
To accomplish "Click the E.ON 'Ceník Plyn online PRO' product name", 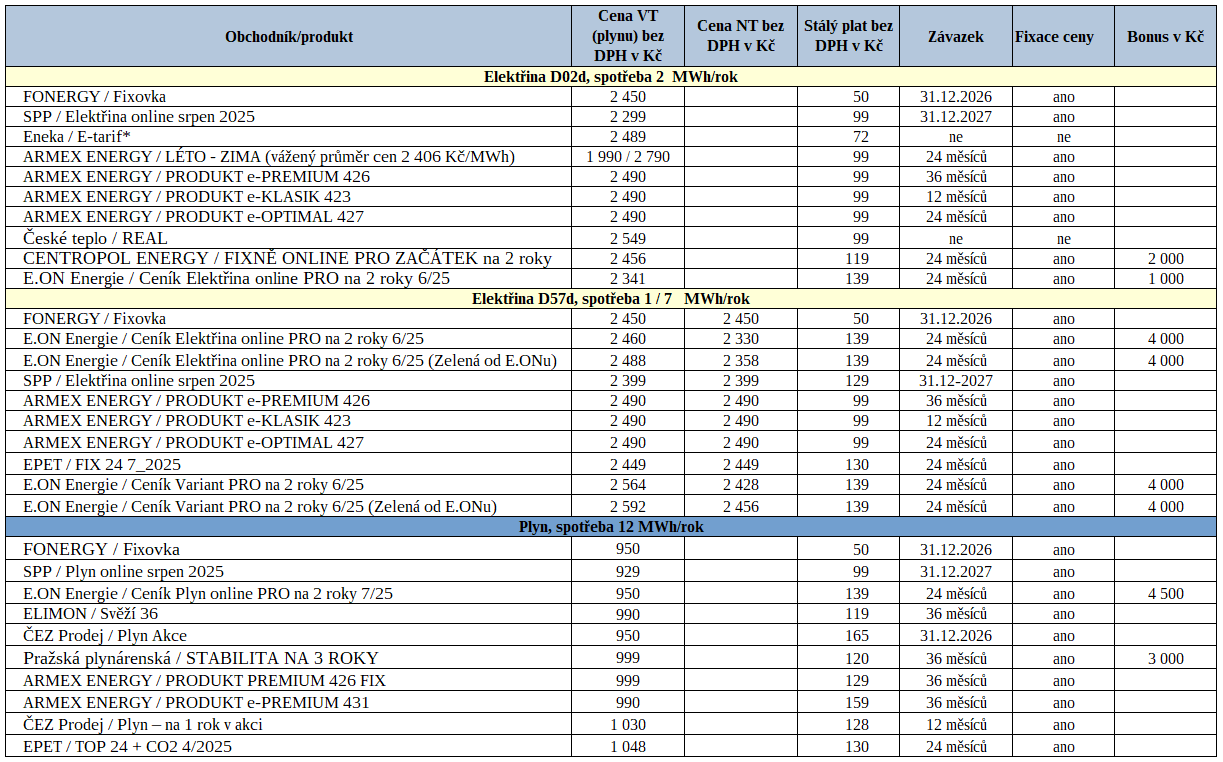I will click(x=208, y=593).
